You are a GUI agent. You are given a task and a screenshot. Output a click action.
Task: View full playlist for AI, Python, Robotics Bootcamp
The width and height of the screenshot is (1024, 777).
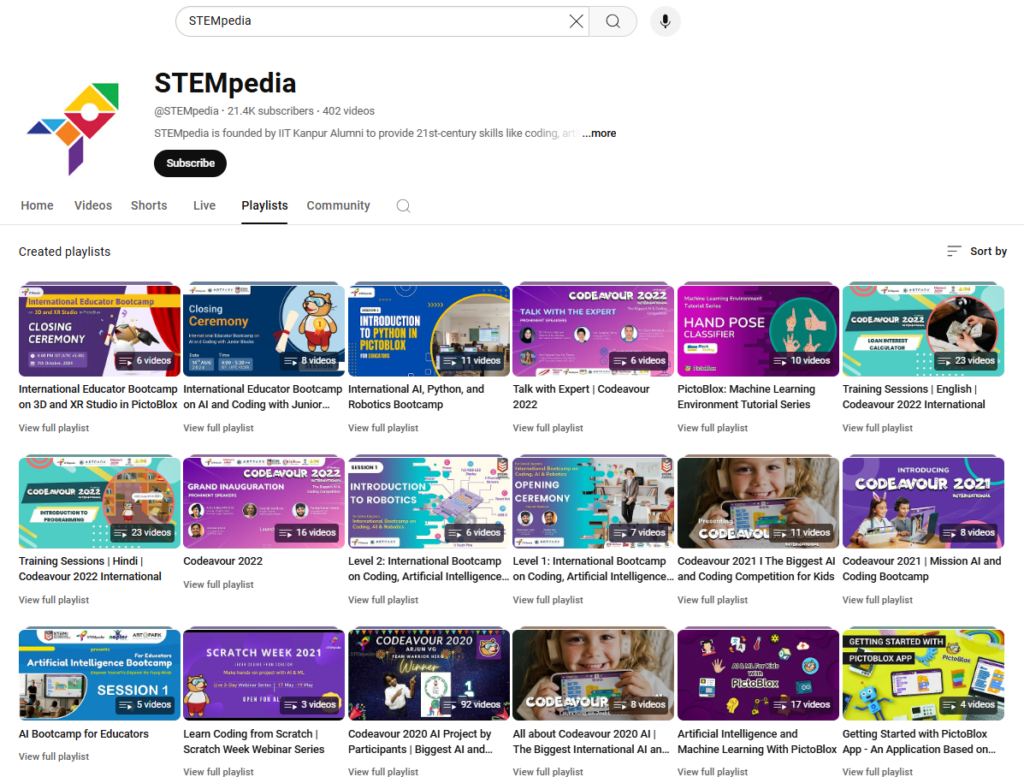(x=383, y=428)
